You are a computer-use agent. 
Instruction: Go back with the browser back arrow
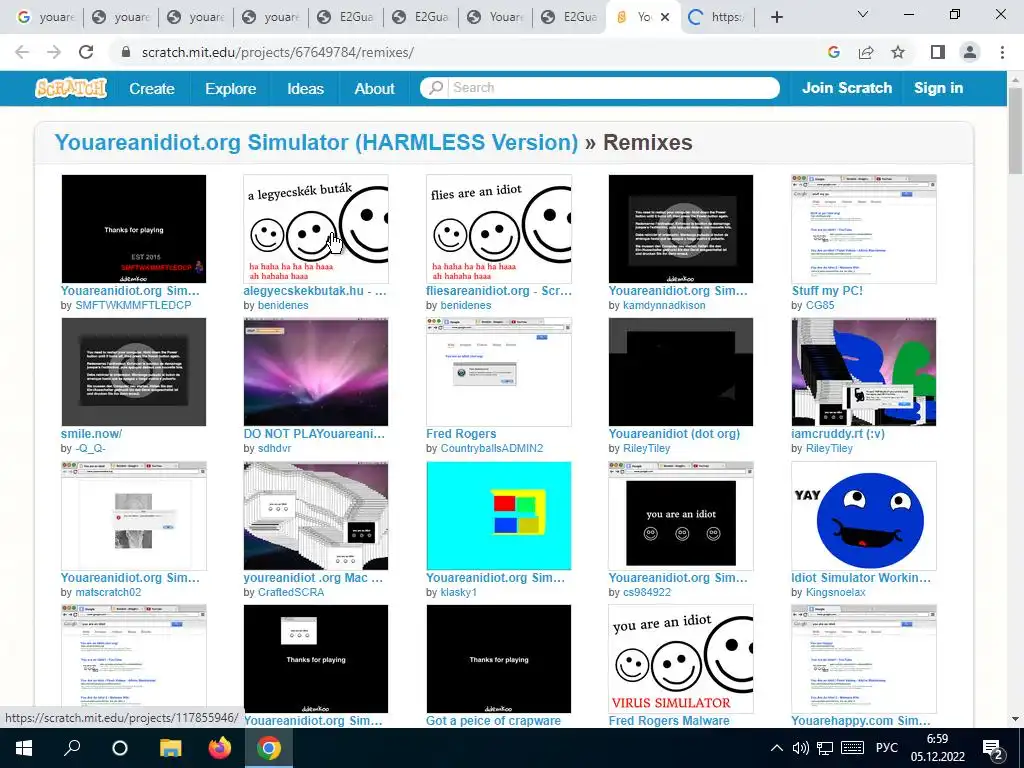click(x=22, y=52)
